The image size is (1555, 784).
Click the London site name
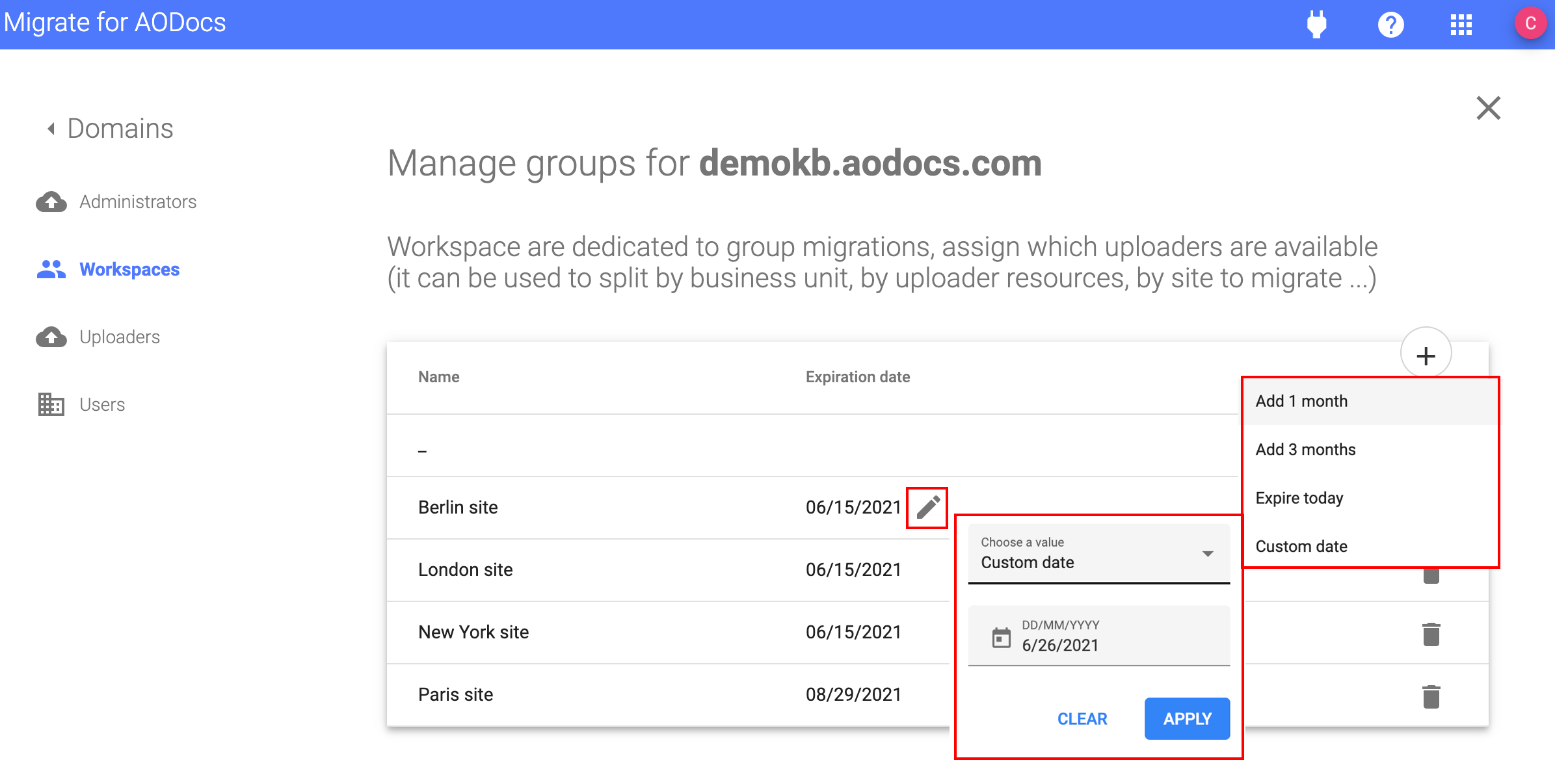(x=466, y=570)
